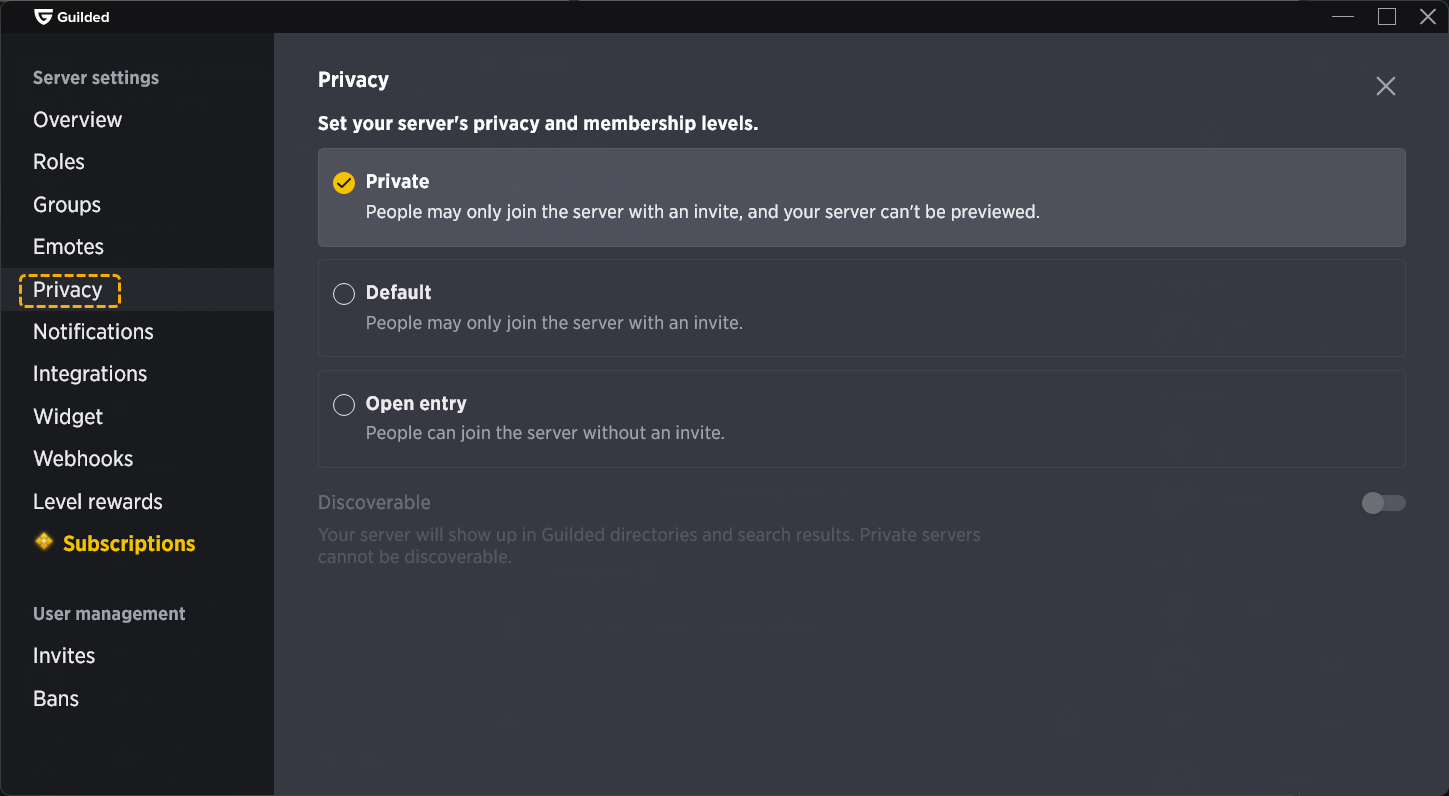Open the Integrations page

click(x=90, y=374)
